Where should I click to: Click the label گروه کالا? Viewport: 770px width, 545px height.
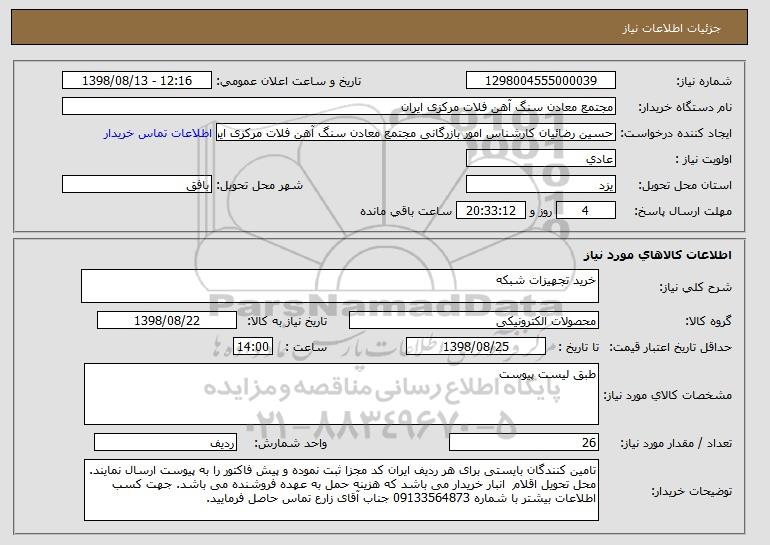click(x=708, y=321)
